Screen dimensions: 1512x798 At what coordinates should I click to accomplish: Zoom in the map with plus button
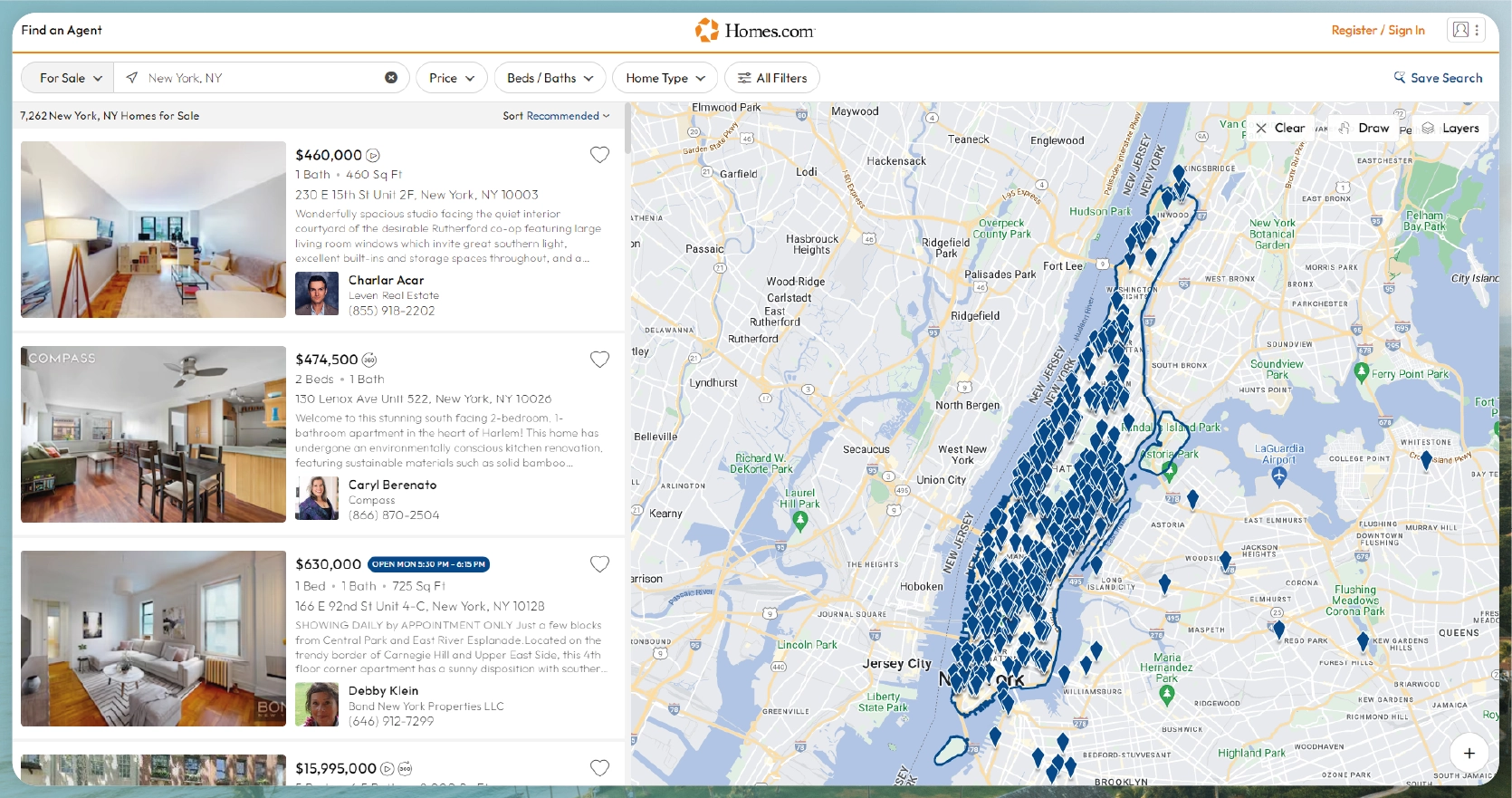pos(1469,753)
